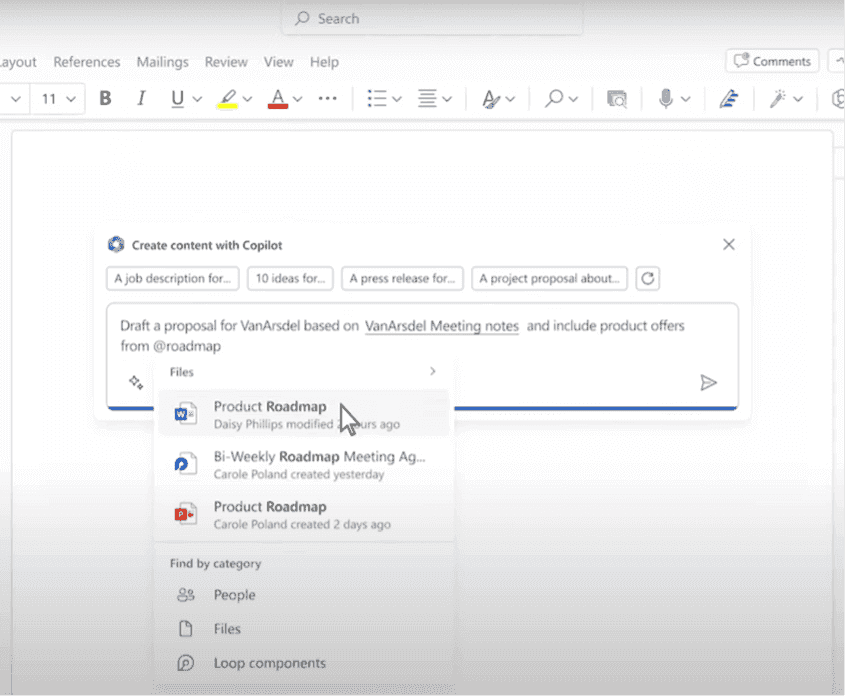This screenshot has height=699, width=849.
Task: Select '10 ideas for...' suggestion
Action: click(x=290, y=278)
